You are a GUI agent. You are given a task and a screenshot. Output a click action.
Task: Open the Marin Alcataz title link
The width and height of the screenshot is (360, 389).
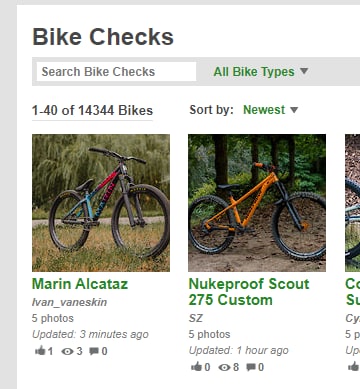(x=80, y=284)
